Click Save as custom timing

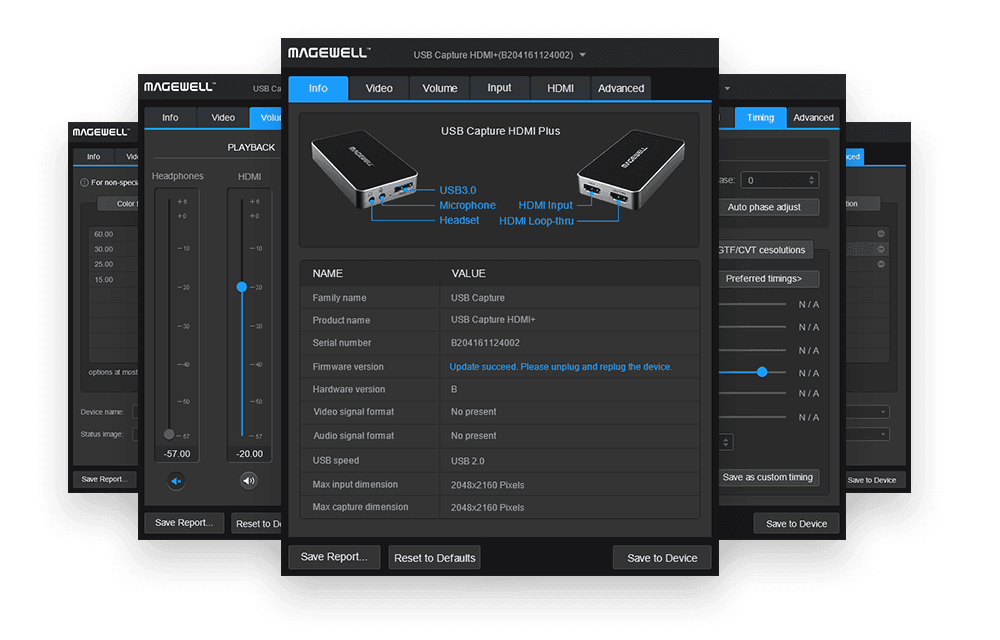click(x=768, y=477)
